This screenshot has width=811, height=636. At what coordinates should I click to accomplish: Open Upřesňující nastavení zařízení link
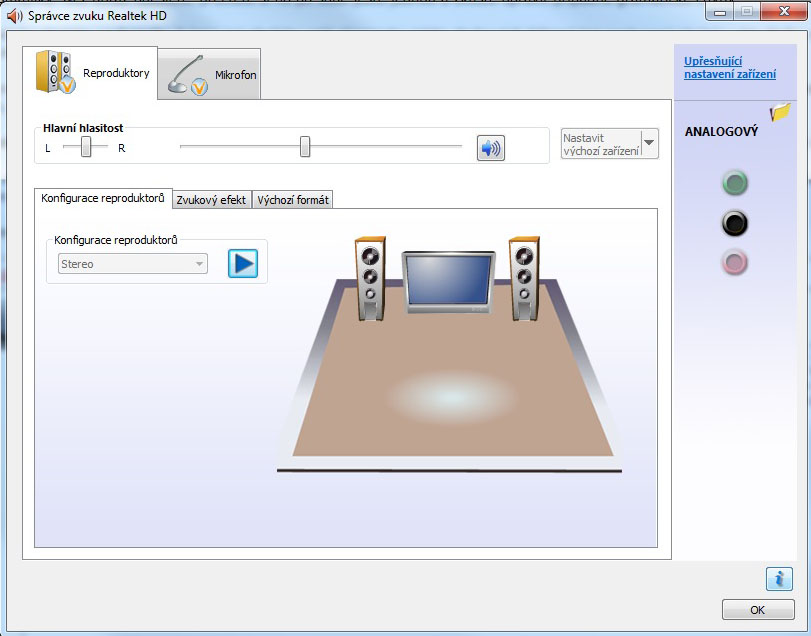pyautogui.click(x=730, y=67)
